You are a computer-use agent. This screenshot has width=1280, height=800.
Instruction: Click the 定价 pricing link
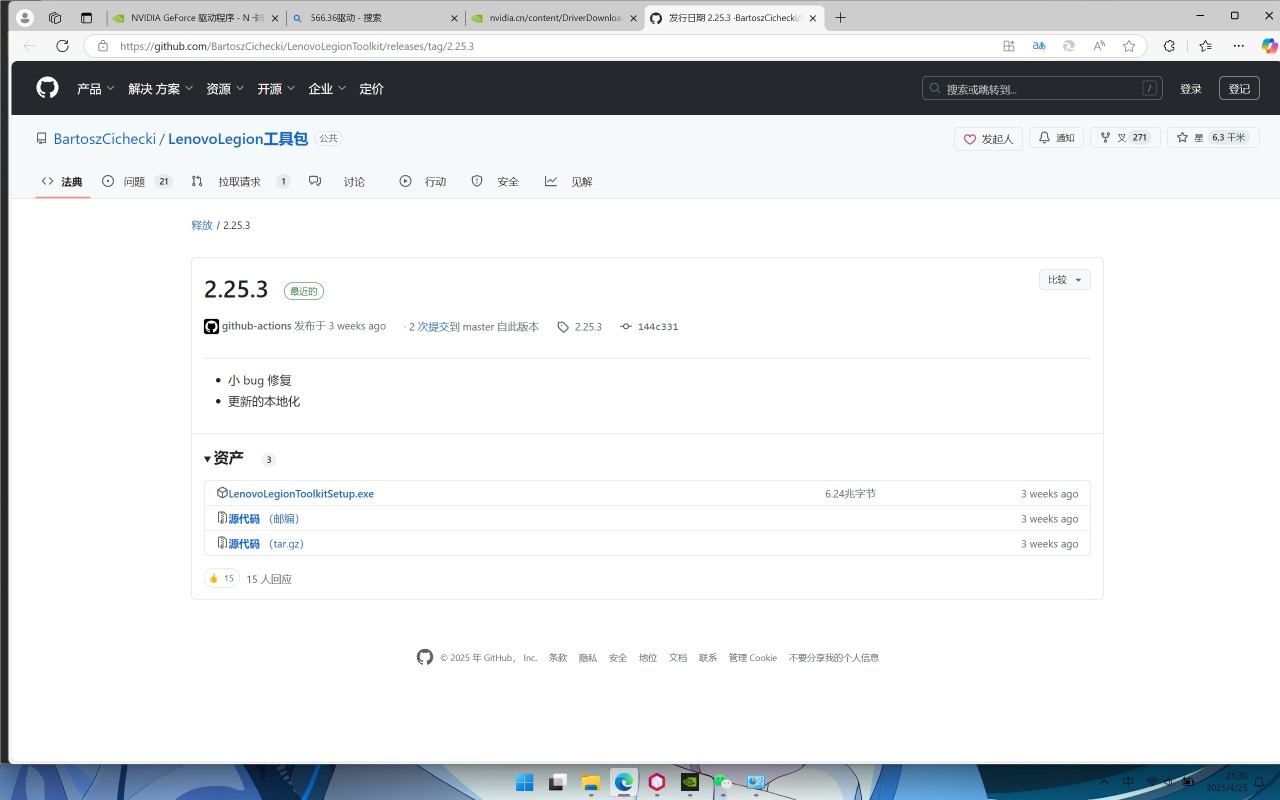click(372, 89)
